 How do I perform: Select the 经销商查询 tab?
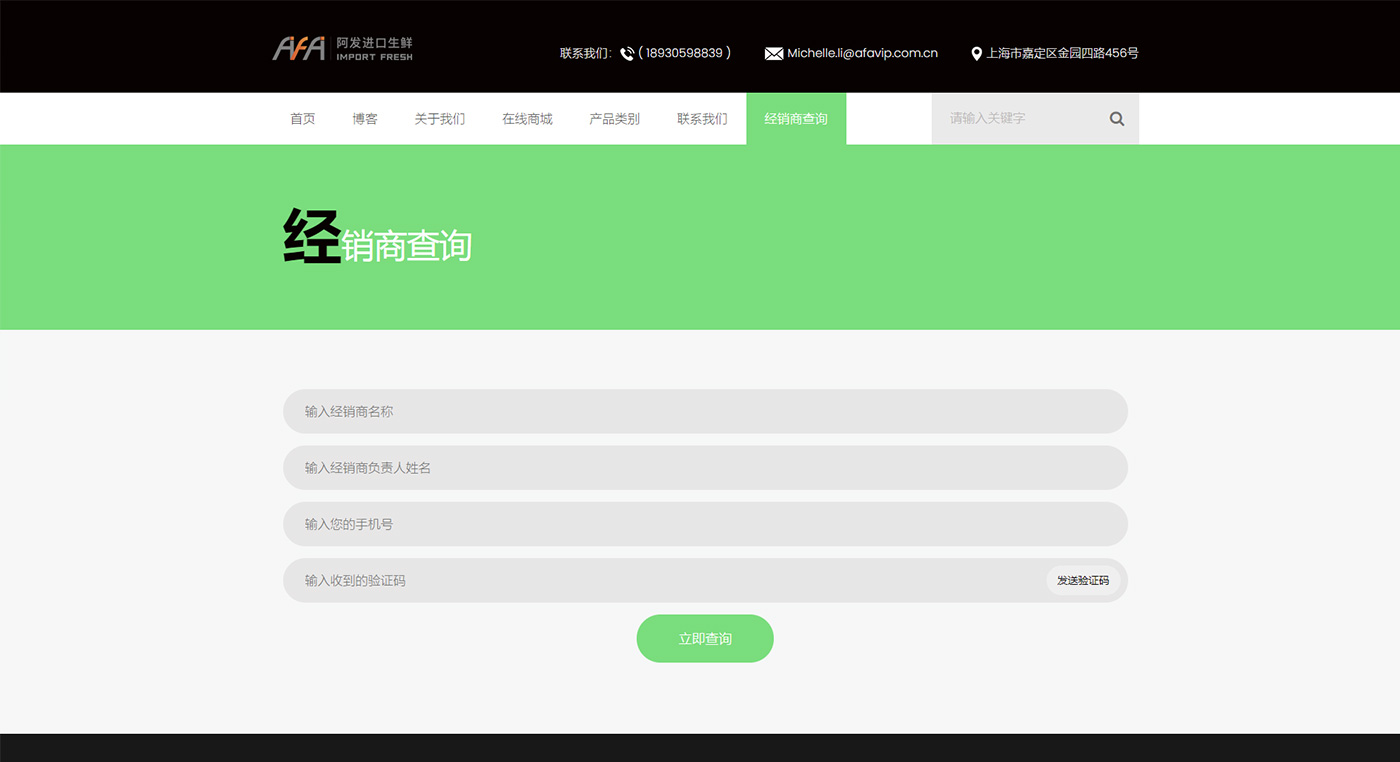(x=796, y=119)
